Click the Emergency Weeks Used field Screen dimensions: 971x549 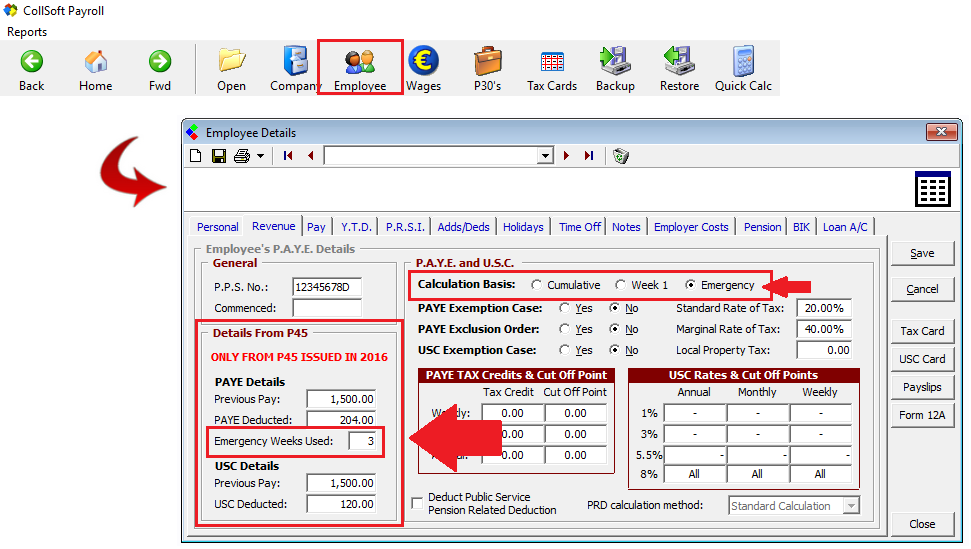366,441
